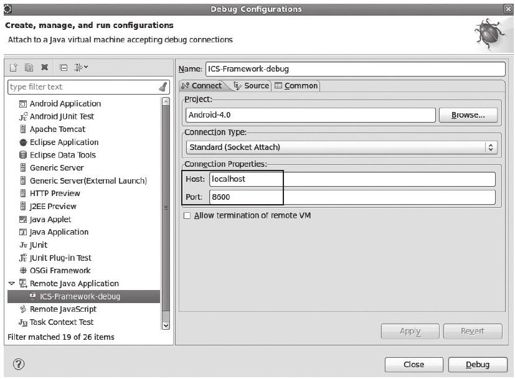Image resolution: width=515 pixels, height=379 pixels.
Task: Select the Eclipse Data Tools icon
Action: (x=23, y=155)
